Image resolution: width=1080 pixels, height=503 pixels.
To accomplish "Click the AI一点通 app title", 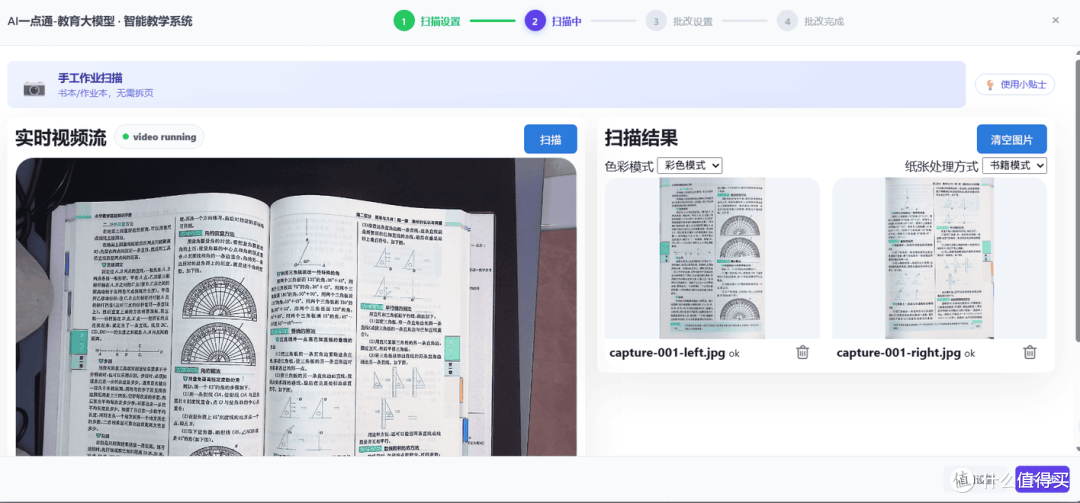I will click(100, 21).
